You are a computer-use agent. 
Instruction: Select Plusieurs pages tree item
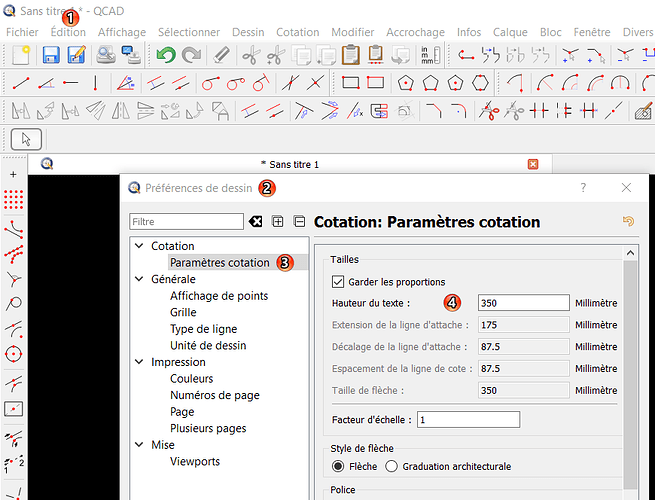(x=208, y=428)
